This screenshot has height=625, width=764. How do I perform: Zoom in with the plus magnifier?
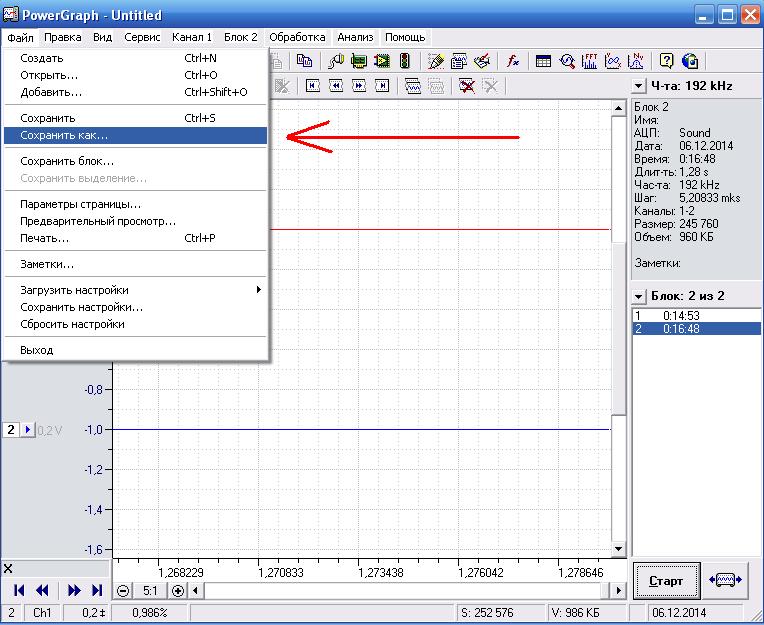tap(178, 591)
